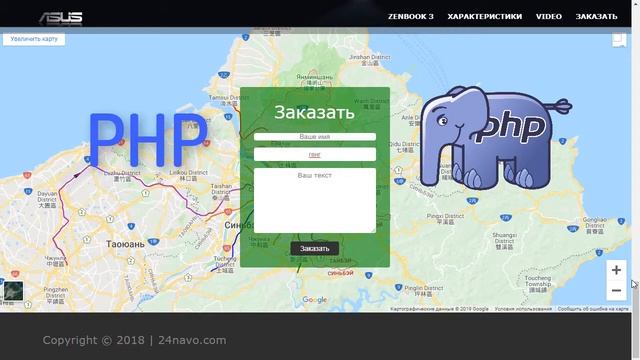The width and height of the screenshot is (640, 360).
Task: Click the Tucheng District map label
Action: [225, 264]
